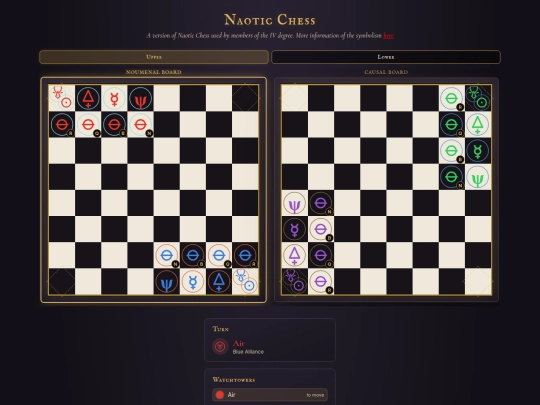Image resolution: width=540 pixels, height=405 pixels.
Task: Select the blue pawn marked B
Action: tap(193, 255)
